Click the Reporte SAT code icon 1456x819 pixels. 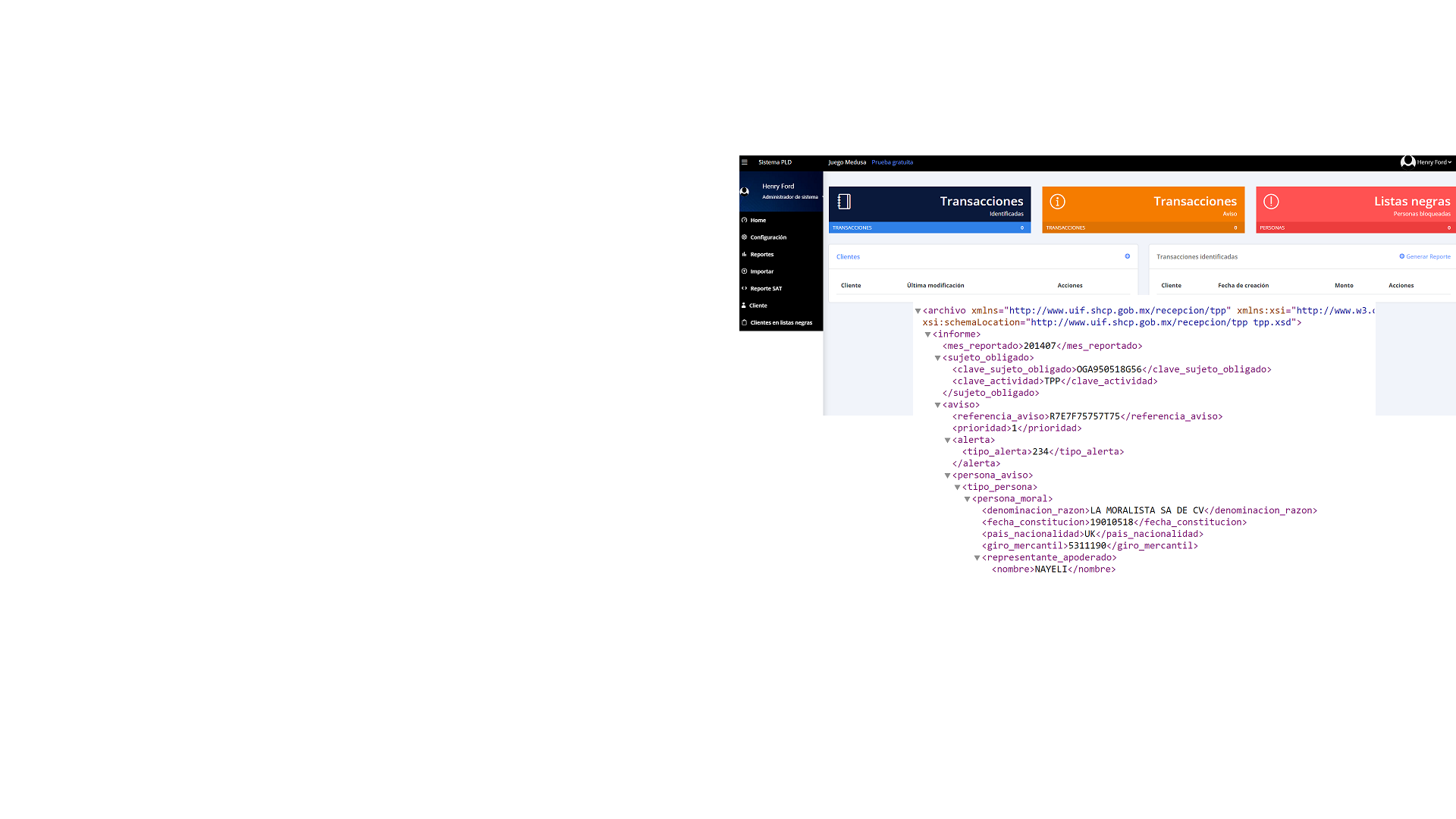(744, 288)
